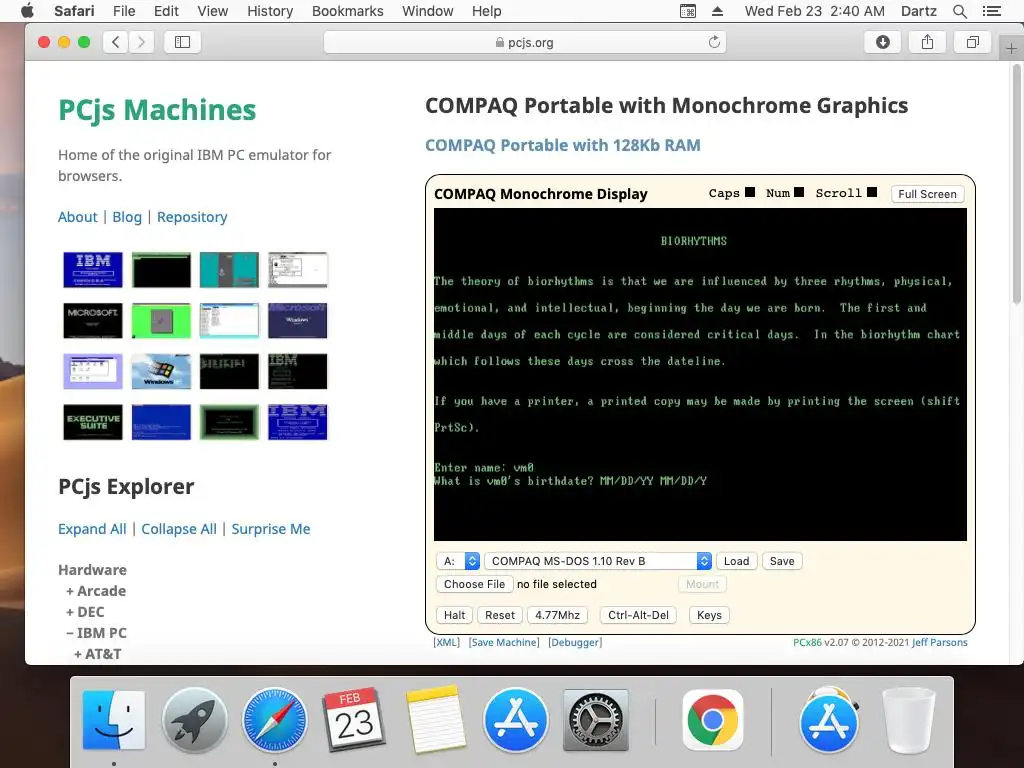The image size is (1024, 768).
Task: Send Ctrl-Alt-Del to the machine
Action: pos(638,615)
